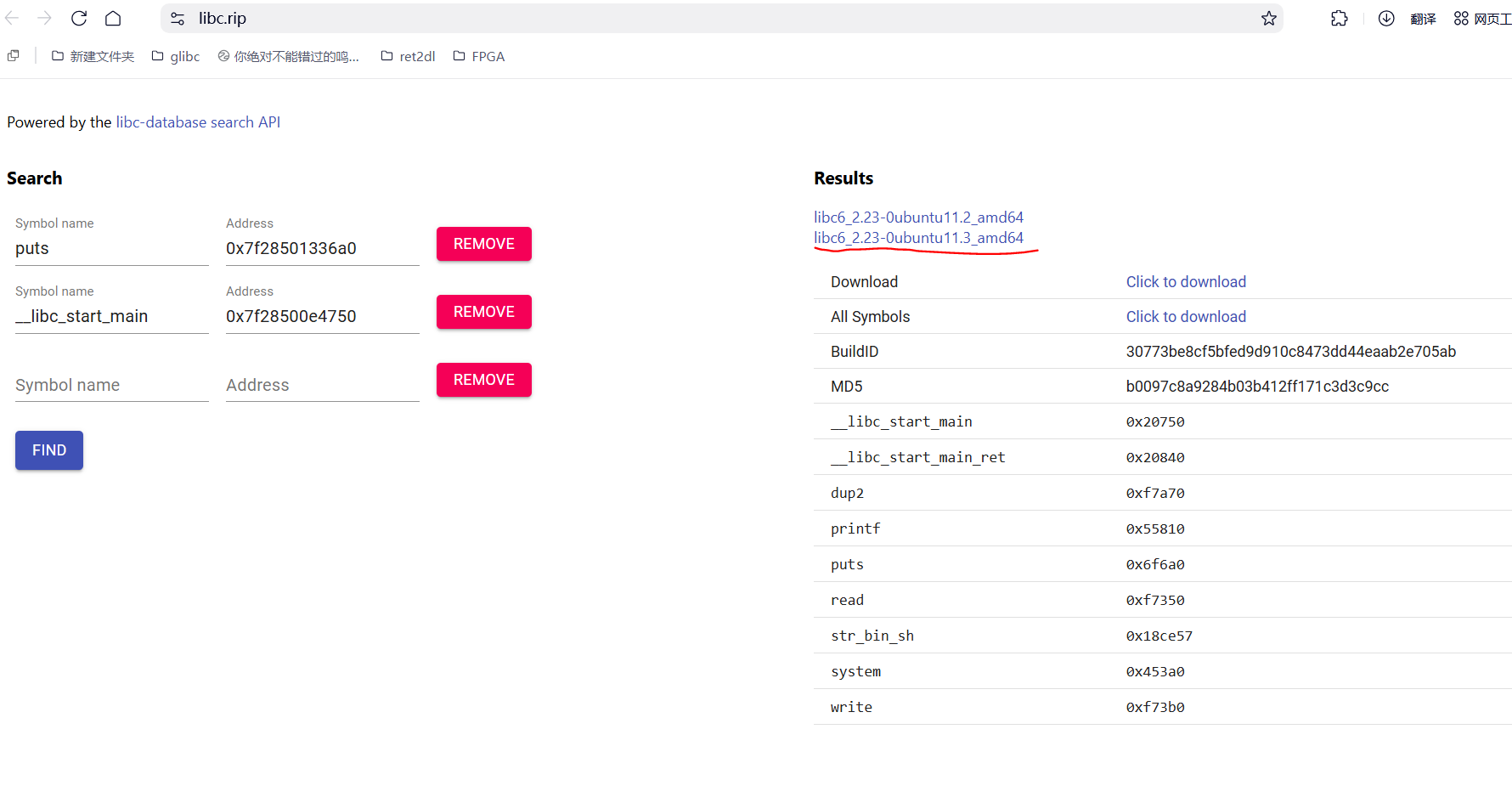Focus the empty Symbol name field
The width and height of the screenshot is (1512, 797).
coord(111,385)
